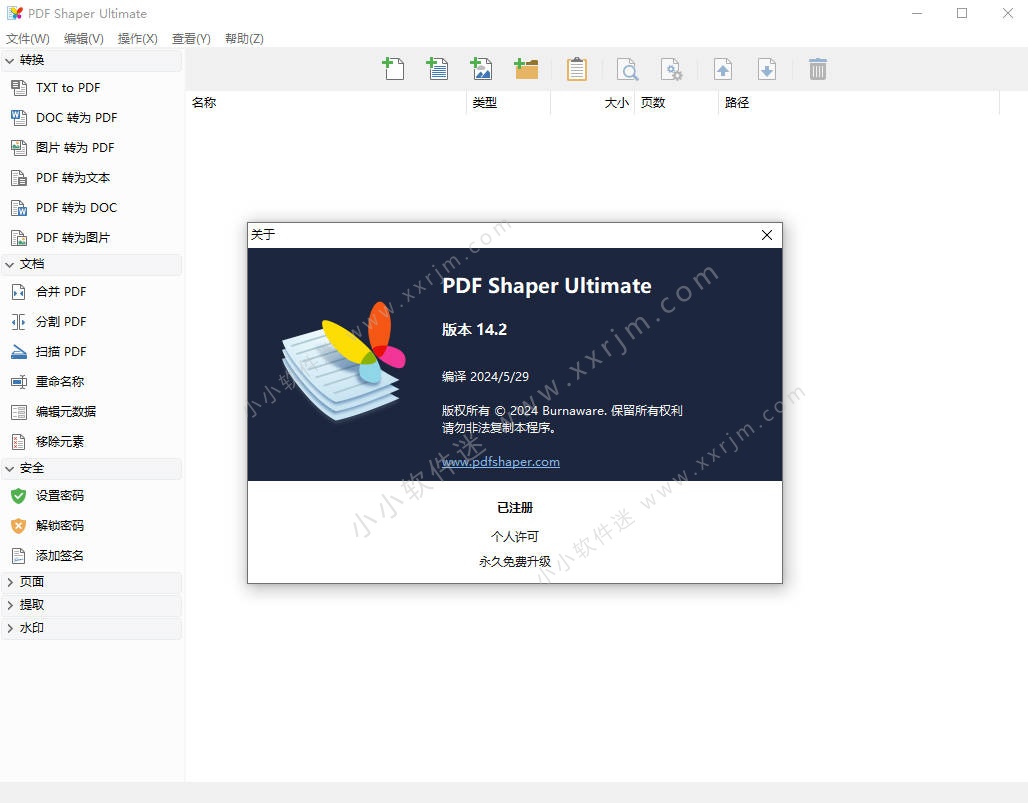Select the TXT to PDF label
The height and width of the screenshot is (803, 1028).
click(x=68, y=87)
